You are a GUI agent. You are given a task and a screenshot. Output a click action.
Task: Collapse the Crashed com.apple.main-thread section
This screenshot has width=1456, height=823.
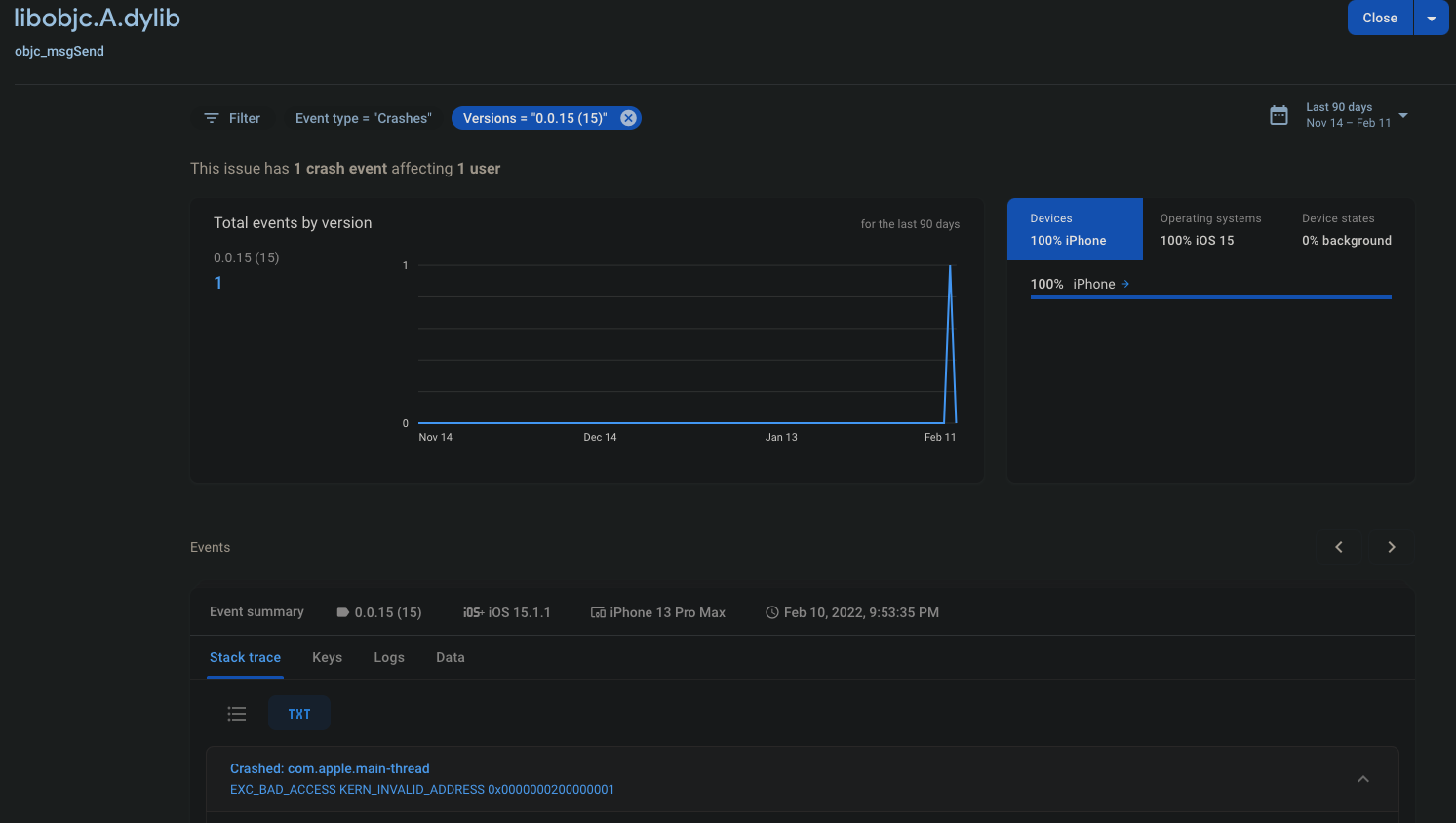1362,779
